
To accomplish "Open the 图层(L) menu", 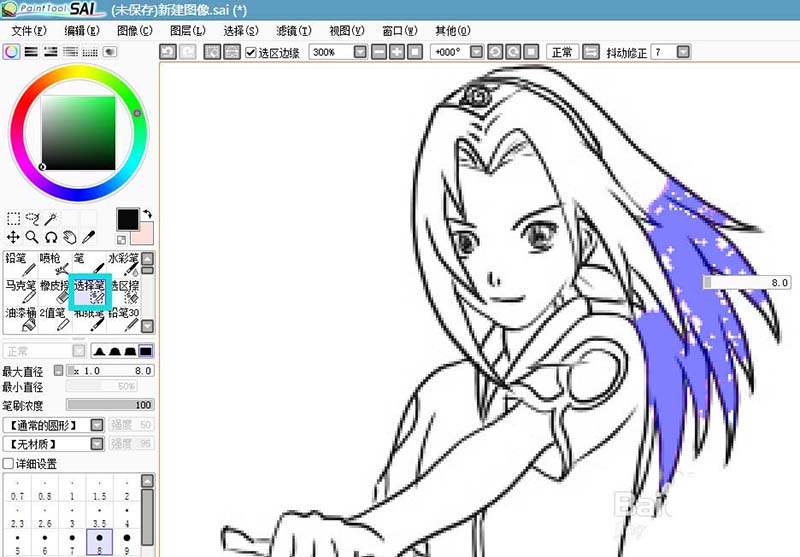I will (x=188, y=31).
